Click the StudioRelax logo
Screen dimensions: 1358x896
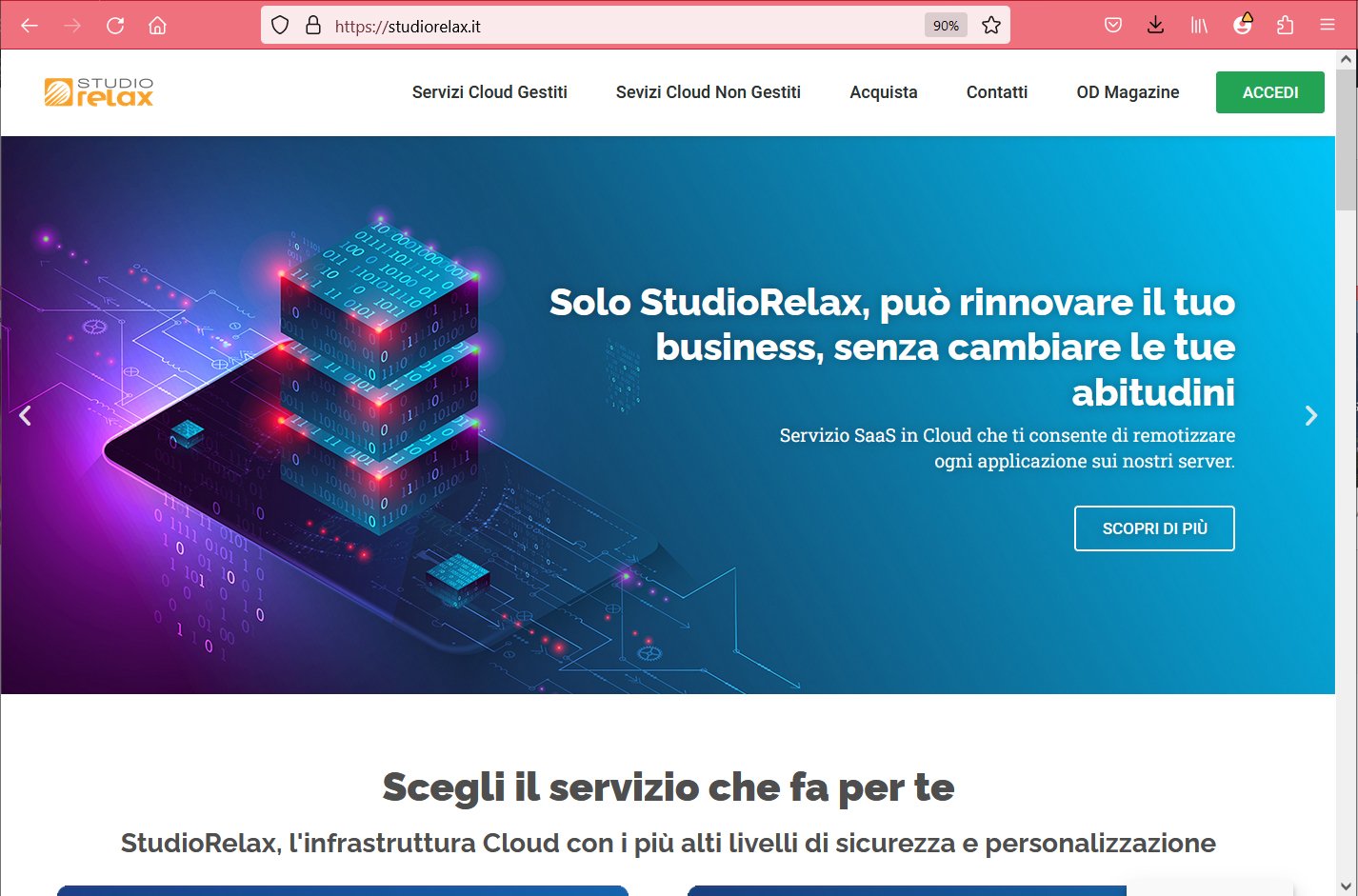(x=99, y=91)
